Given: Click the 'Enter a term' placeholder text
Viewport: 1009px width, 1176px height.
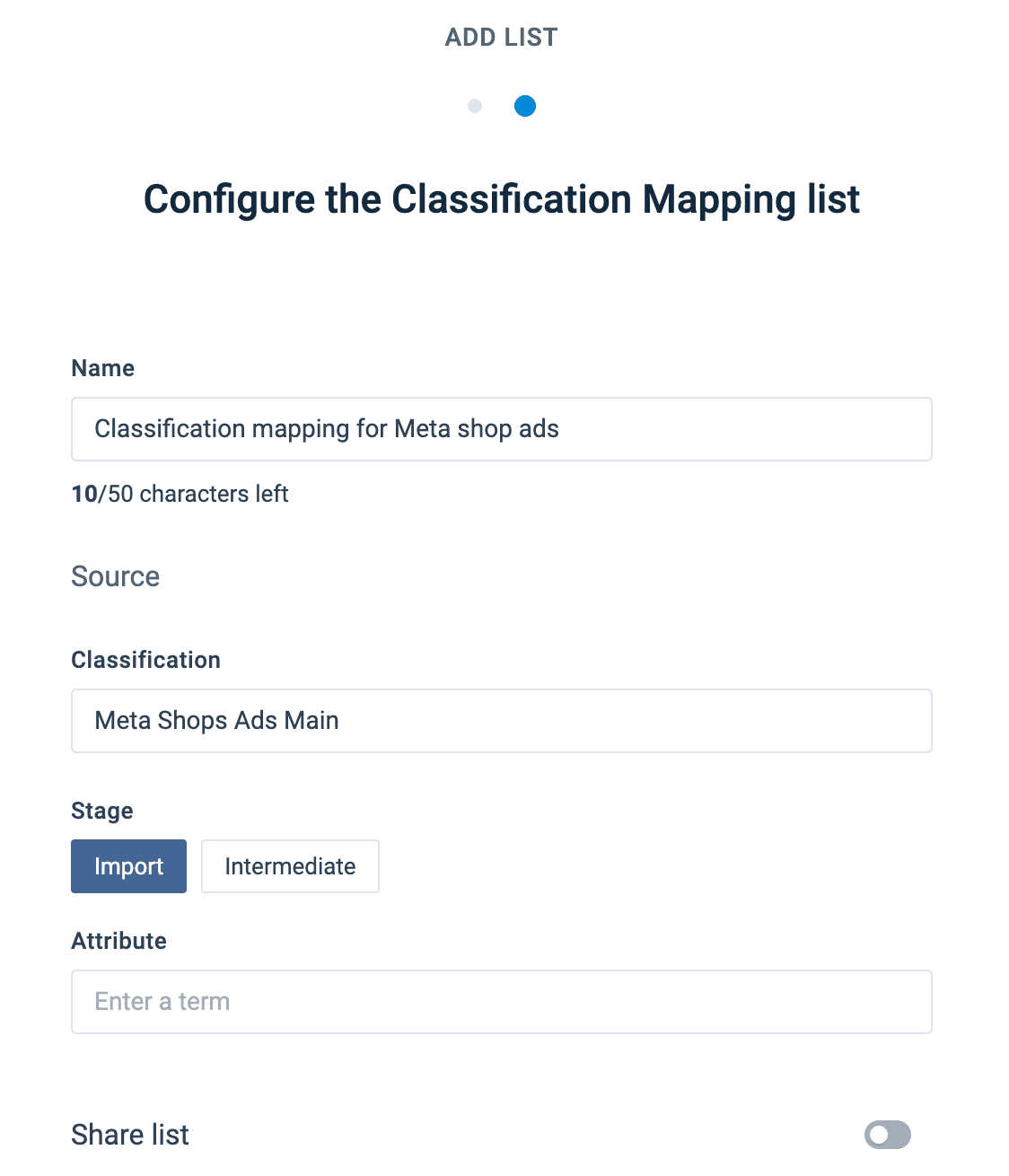Looking at the screenshot, I should coord(162,1002).
